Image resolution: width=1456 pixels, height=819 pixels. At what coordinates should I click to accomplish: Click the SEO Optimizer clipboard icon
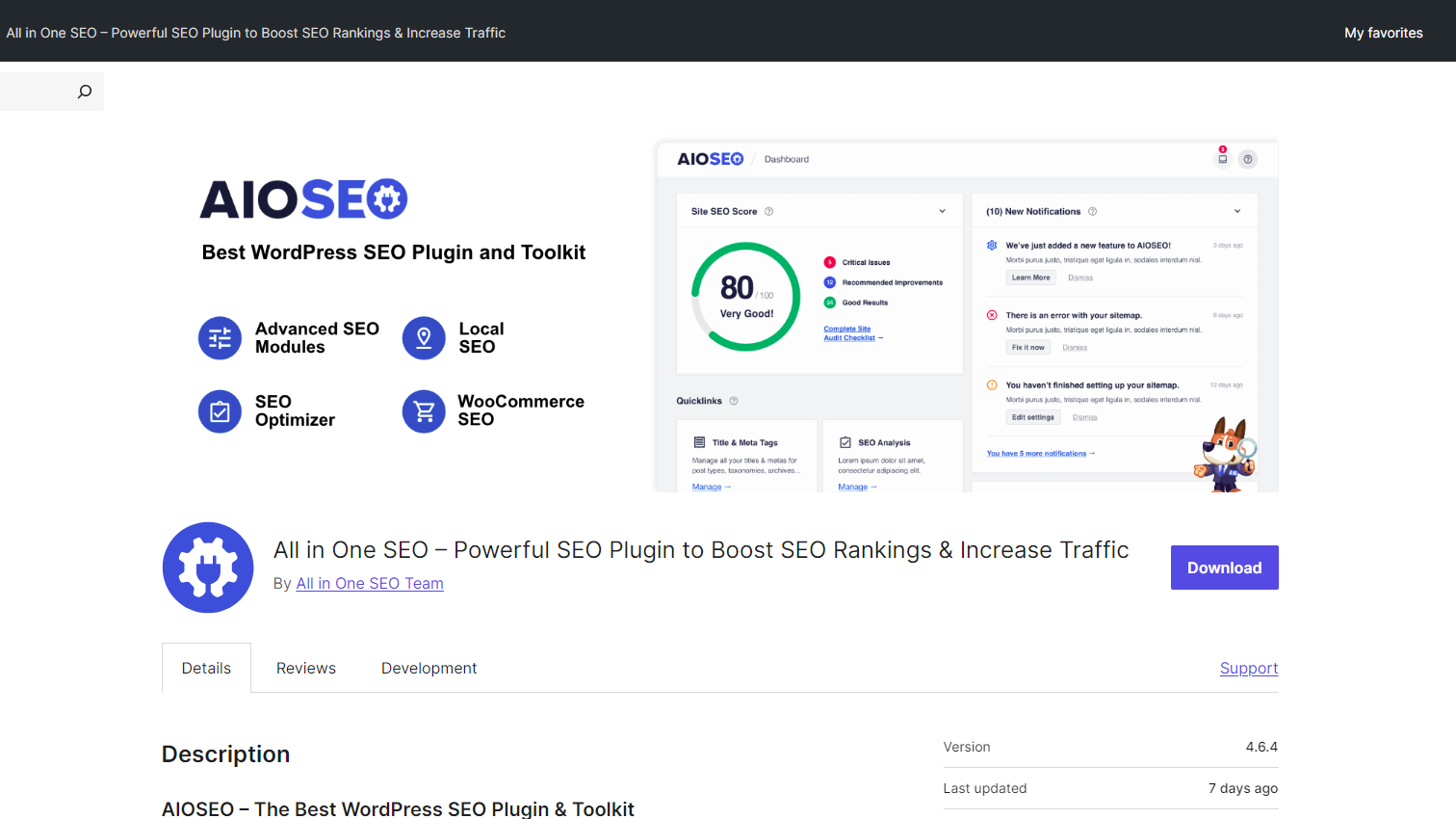click(x=220, y=411)
